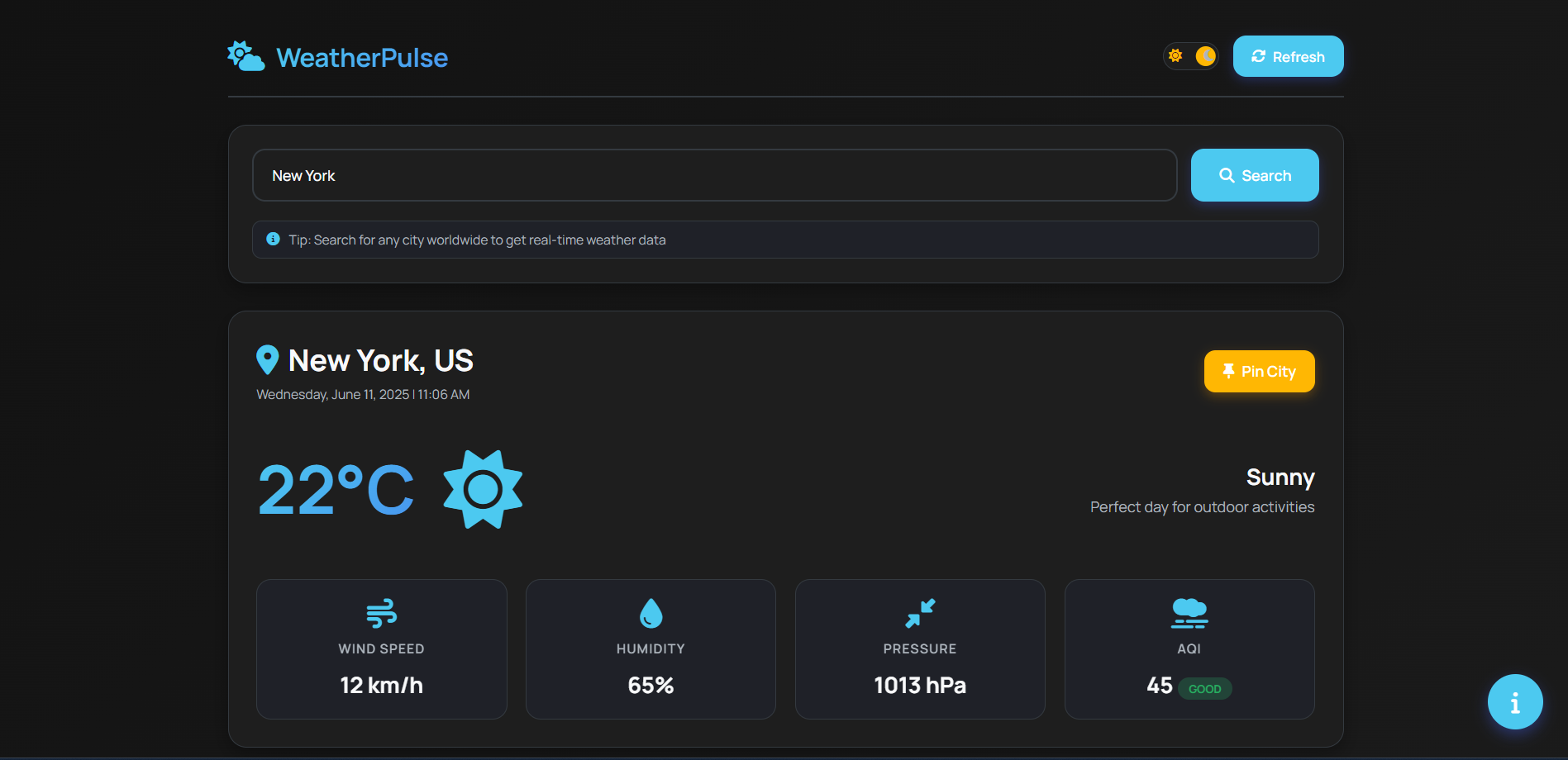The width and height of the screenshot is (1568, 760).
Task: Pin the city with Pin City button
Action: click(x=1259, y=372)
